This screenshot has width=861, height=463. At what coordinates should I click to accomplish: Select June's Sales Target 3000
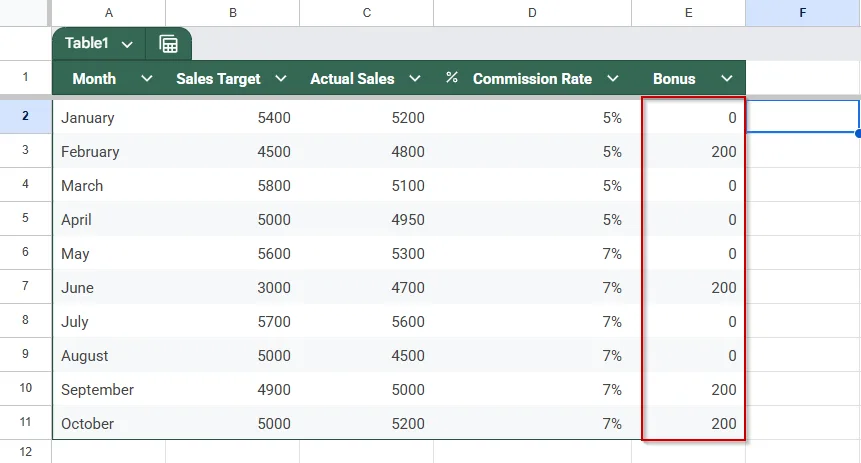tap(233, 287)
